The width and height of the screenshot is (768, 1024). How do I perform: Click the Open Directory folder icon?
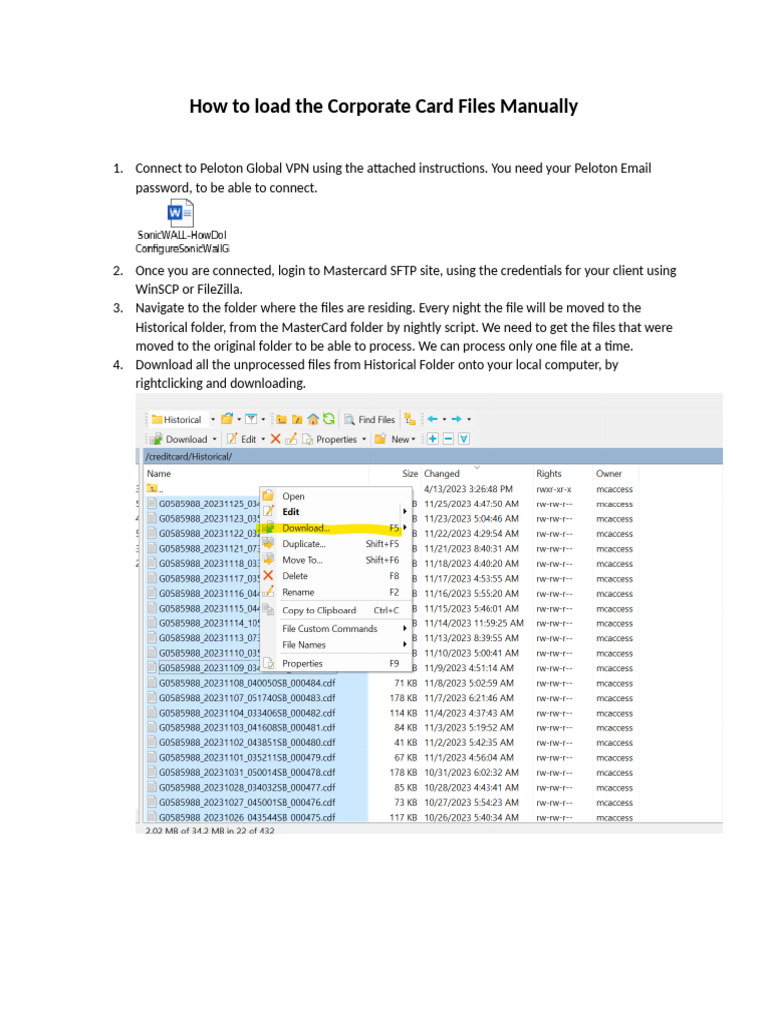click(x=227, y=419)
